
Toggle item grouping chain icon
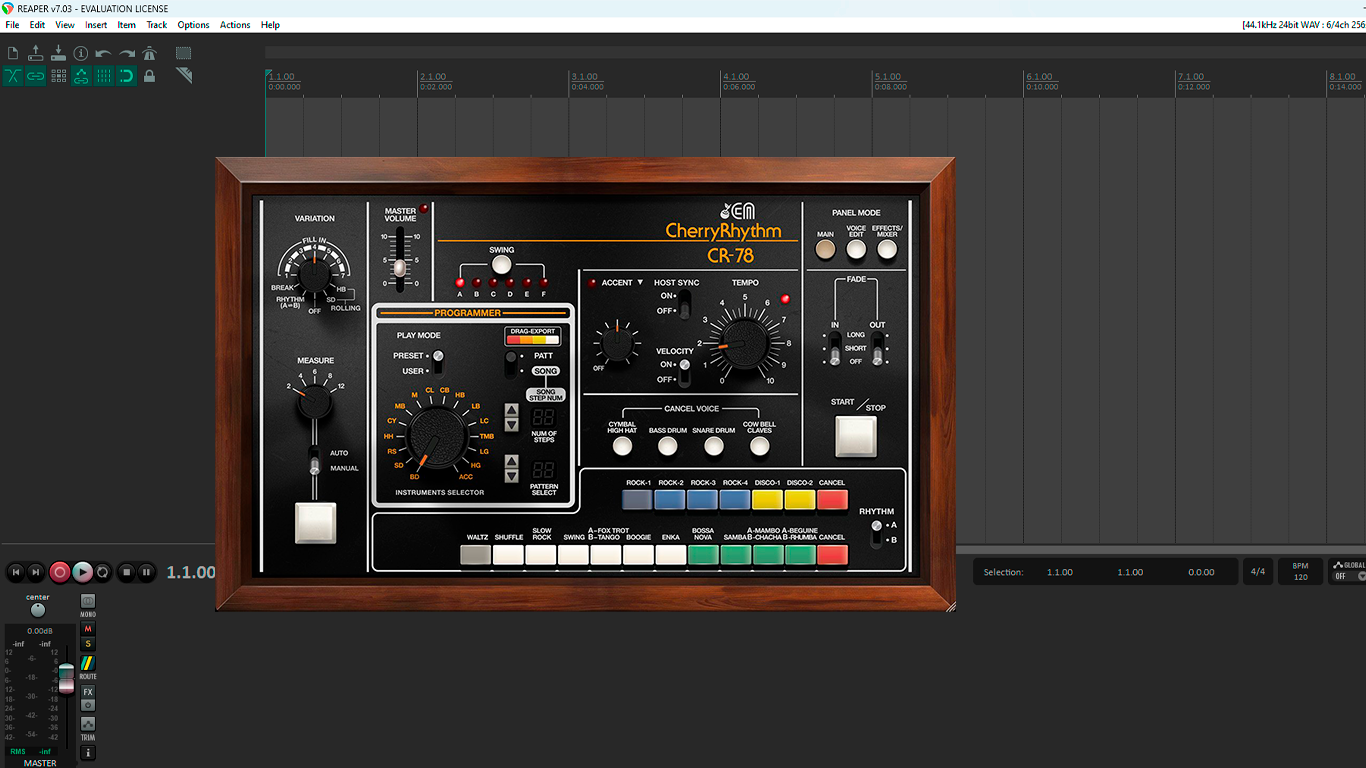pyautogui.click(x=35, y=76)
